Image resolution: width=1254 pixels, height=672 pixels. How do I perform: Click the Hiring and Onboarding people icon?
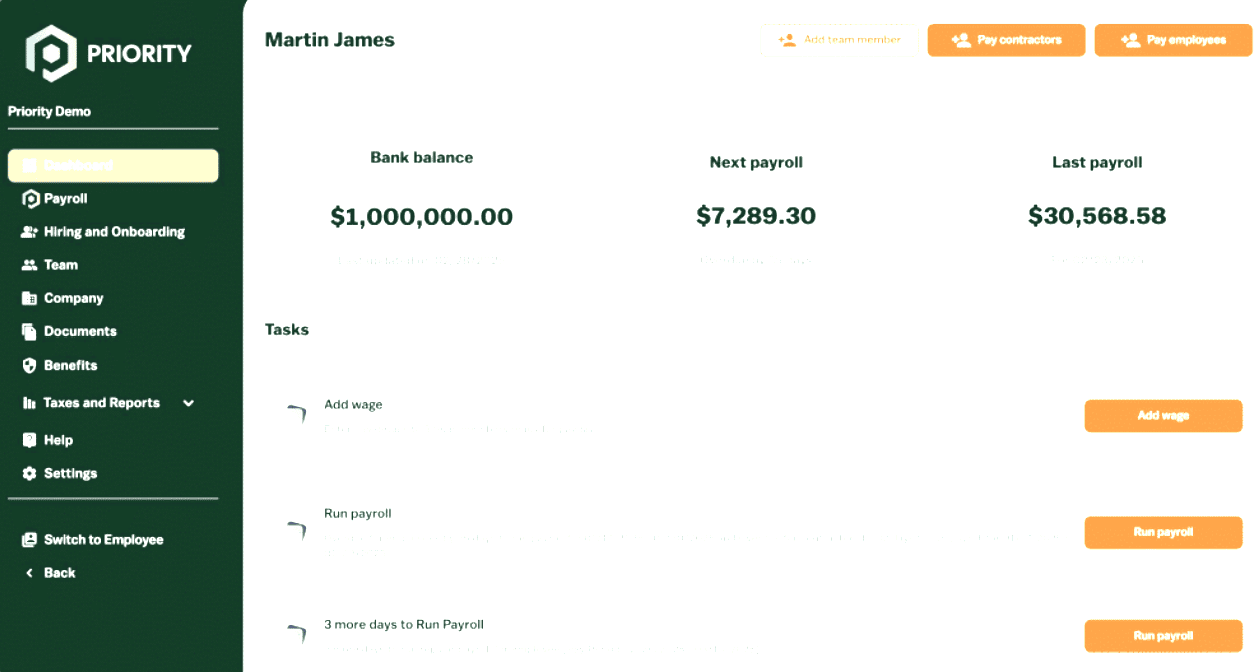pyautogui.click(x=30, y=232)
